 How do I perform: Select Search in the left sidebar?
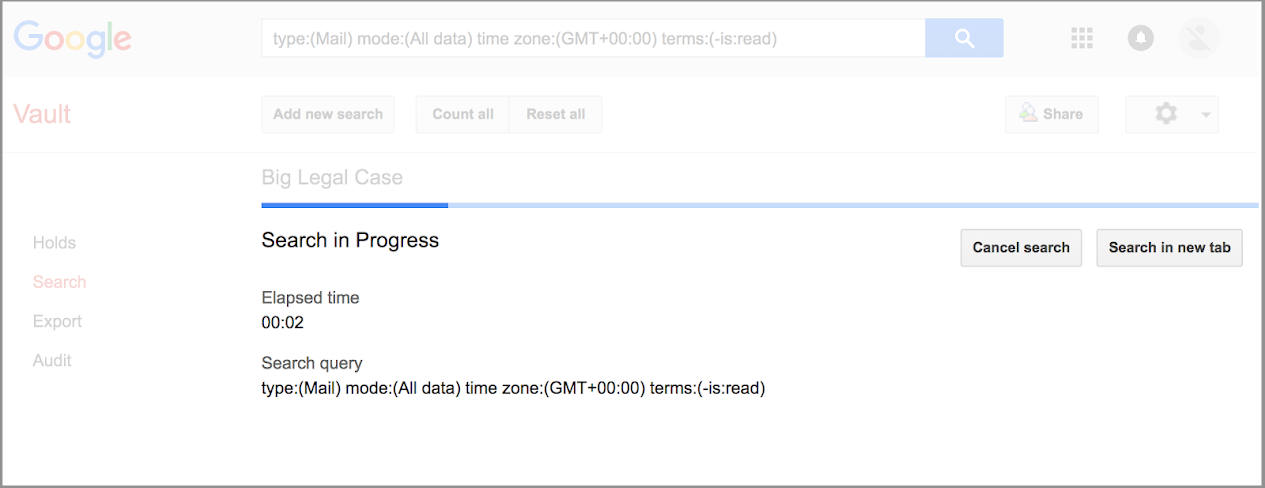pyautogui.click(x=59, y=282)
